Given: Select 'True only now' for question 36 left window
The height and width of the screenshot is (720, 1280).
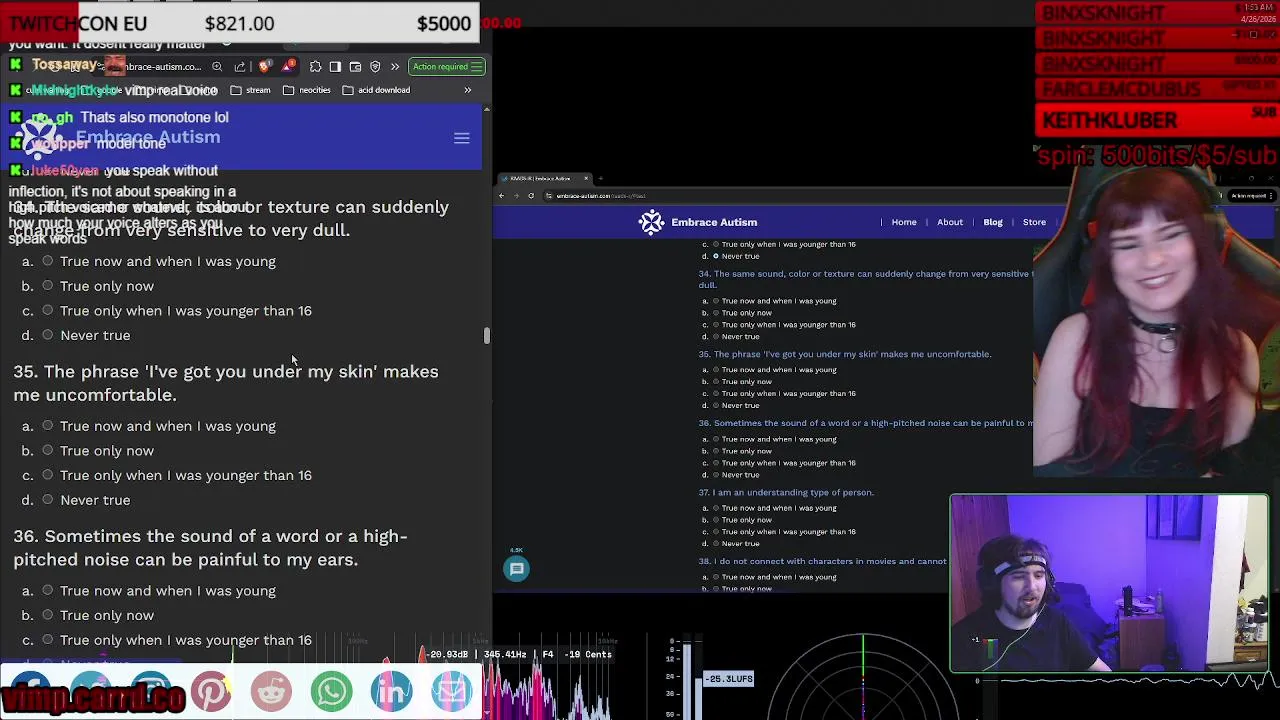Looking at the screenshot, I should point(47,615).
